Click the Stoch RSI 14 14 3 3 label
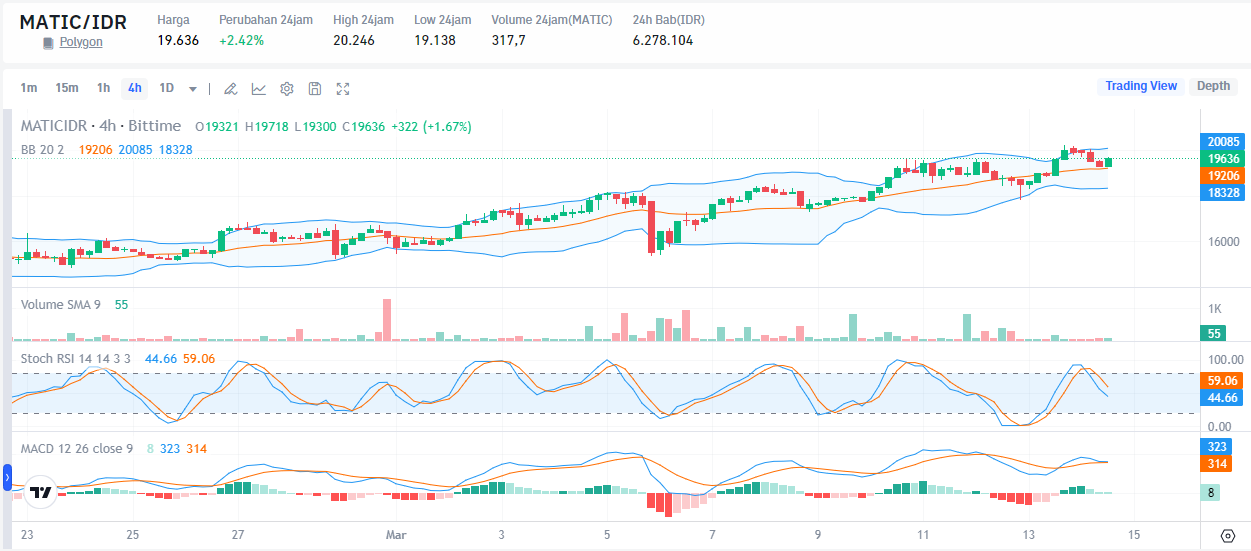1251x551 pixels. click(76, 358)
